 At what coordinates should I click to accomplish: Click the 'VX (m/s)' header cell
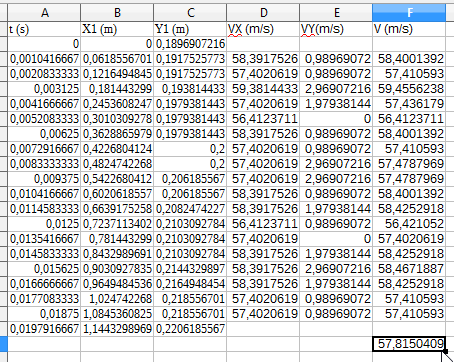263,29
